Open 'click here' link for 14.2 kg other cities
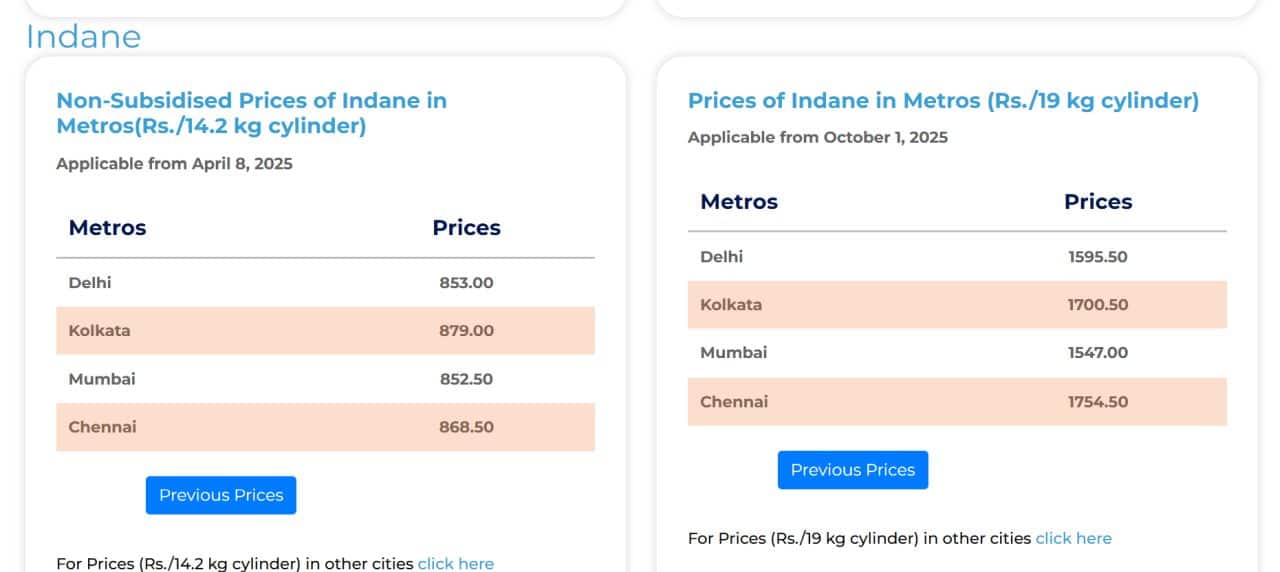 coord(455,563)
